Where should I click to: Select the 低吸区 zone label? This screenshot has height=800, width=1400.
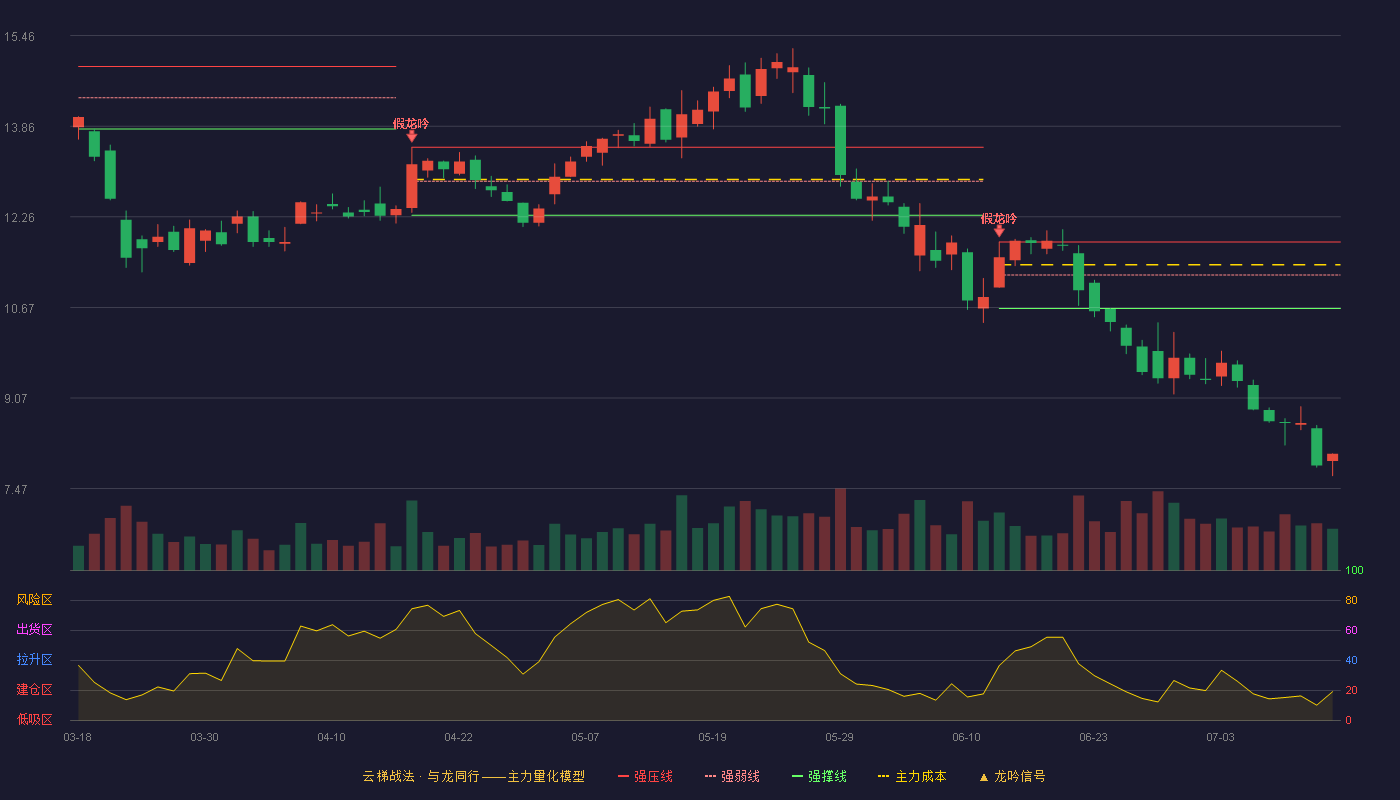coord(34,719)
